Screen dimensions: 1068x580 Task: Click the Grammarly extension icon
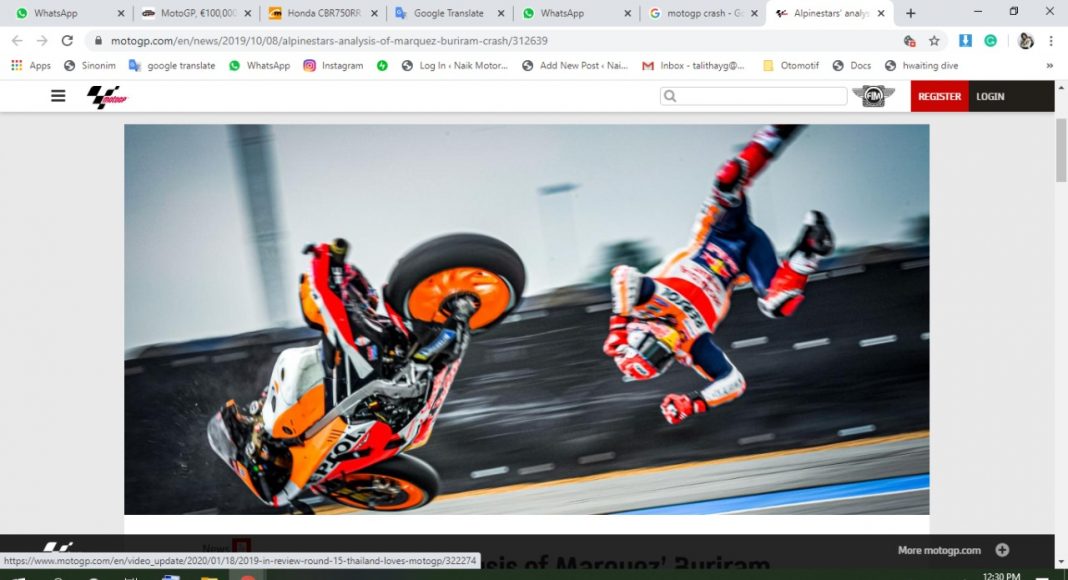990,41
